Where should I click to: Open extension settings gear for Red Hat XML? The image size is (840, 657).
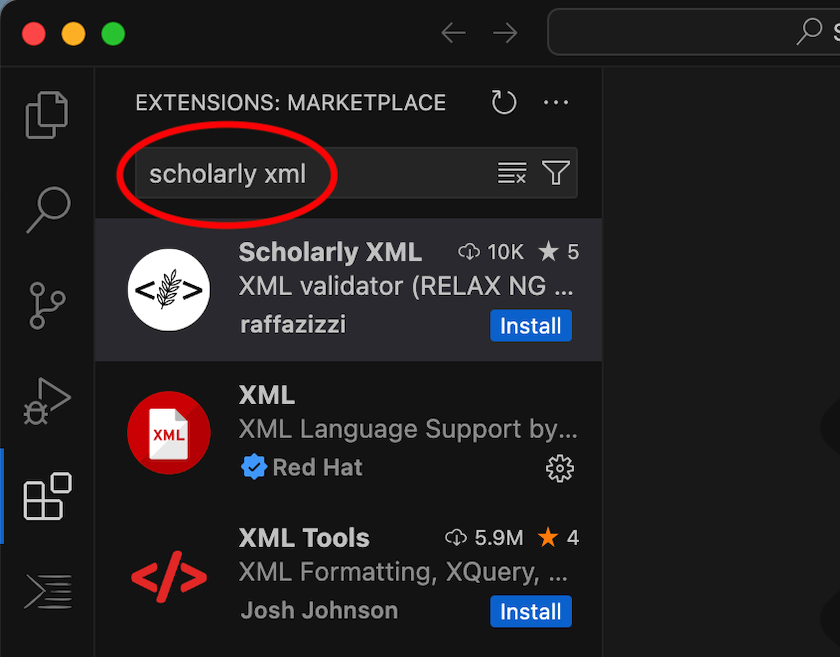(560, 468)
